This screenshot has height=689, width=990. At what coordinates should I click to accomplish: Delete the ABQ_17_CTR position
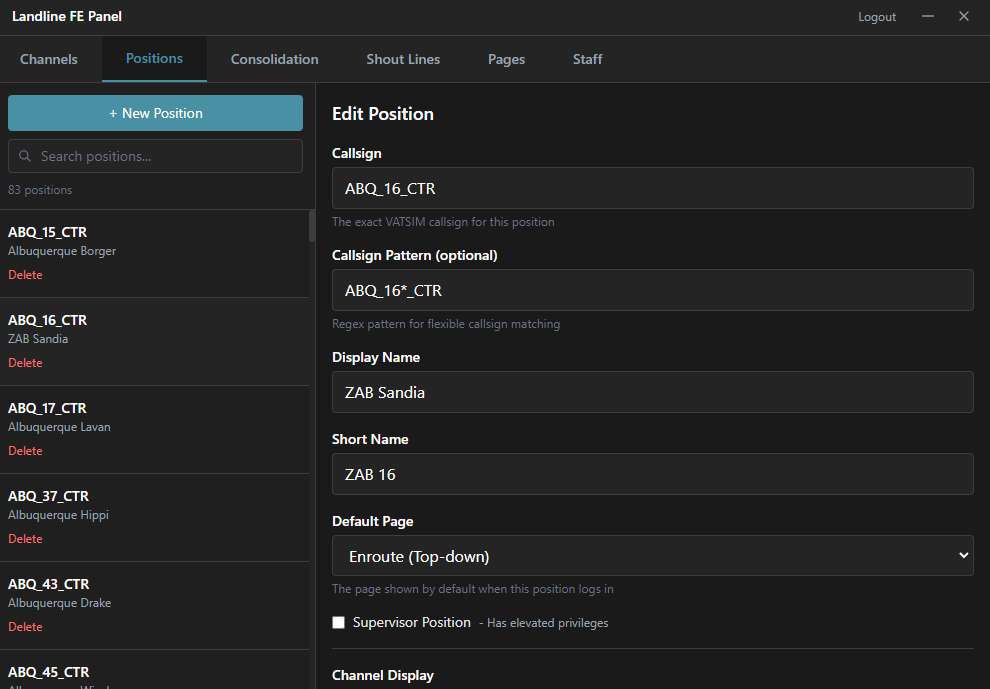coord(24,450)
